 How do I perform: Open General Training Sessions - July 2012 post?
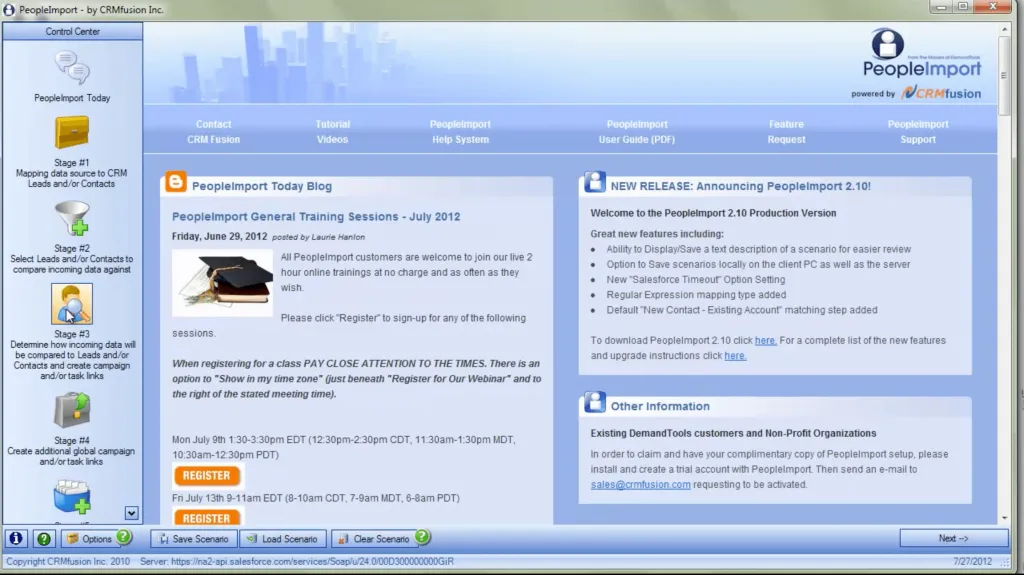coord(316,216)
